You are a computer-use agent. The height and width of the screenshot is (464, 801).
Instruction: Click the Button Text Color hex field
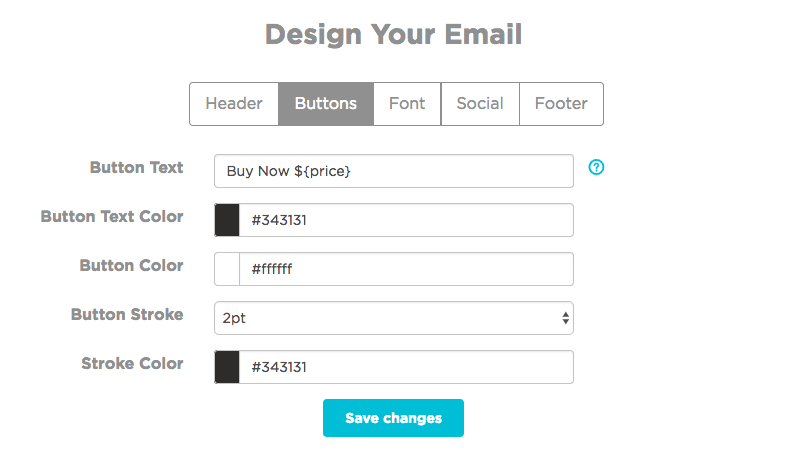405,220
